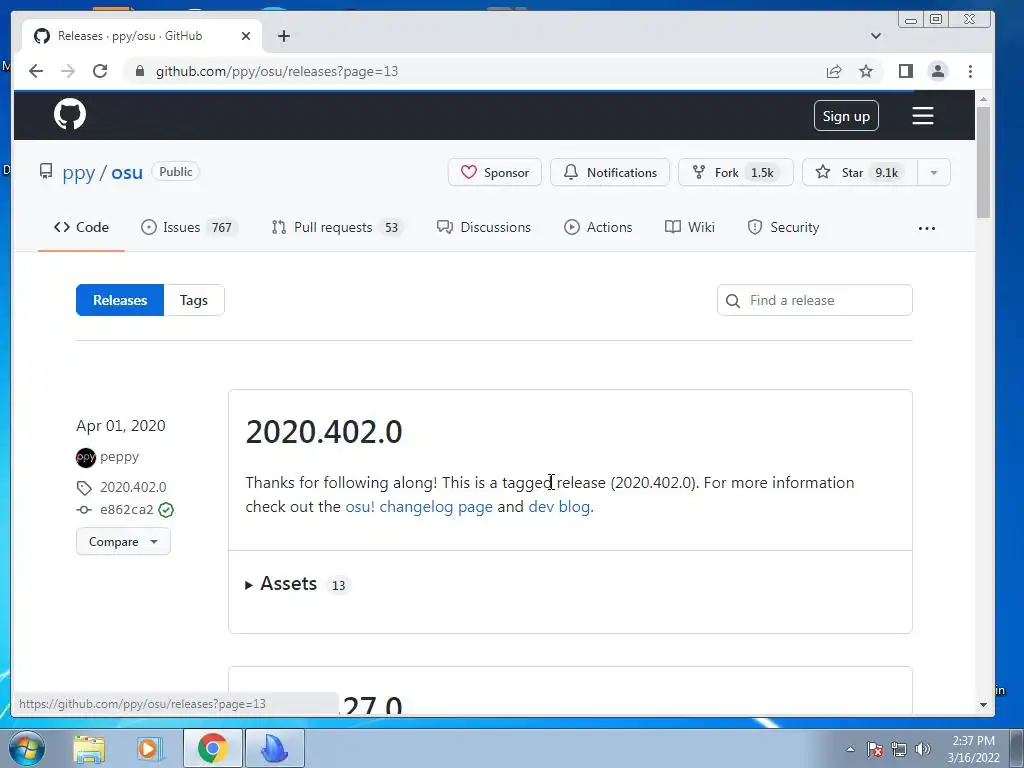Click the Sign up button
The width and height of the screenshot is (1024, 768).
[846, 116]
